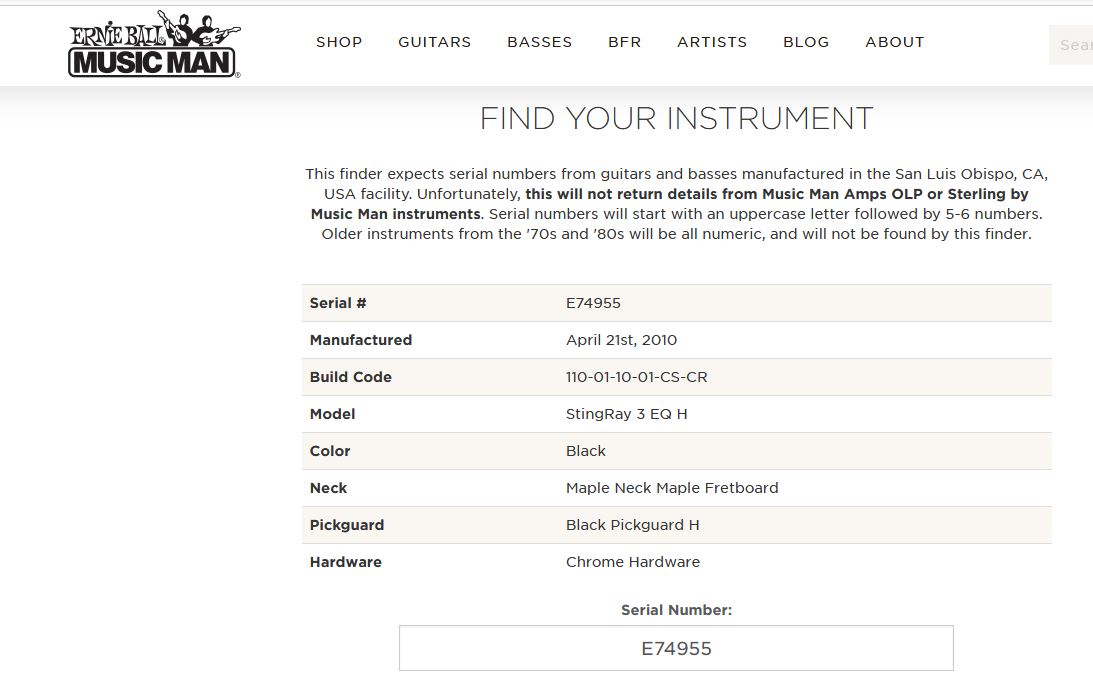This screenshot has width=1093, height=675.
Task: Visit the BLOG page
Action: (x=806, y=42)
